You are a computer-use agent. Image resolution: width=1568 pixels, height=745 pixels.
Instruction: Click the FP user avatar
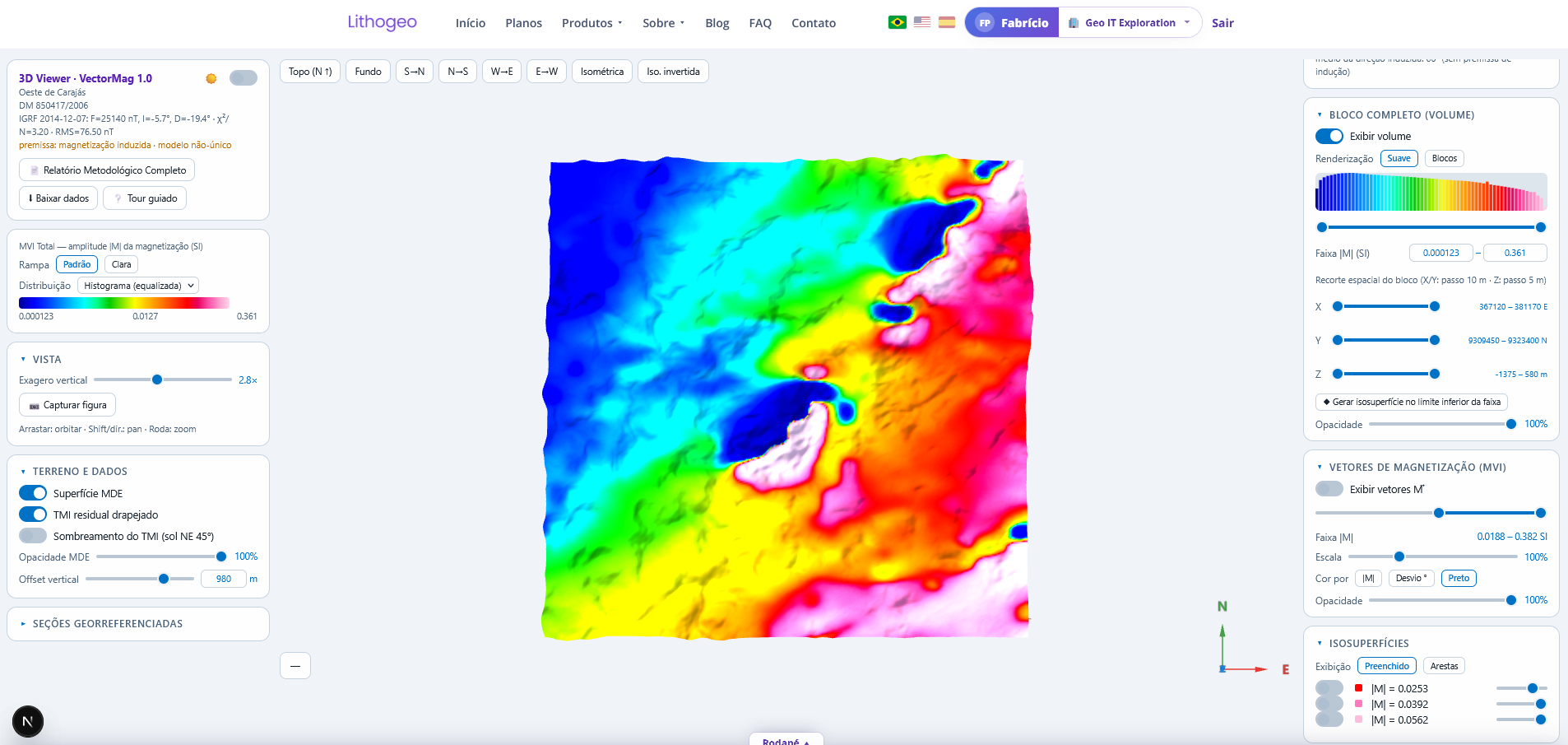[x=985, y=23]
